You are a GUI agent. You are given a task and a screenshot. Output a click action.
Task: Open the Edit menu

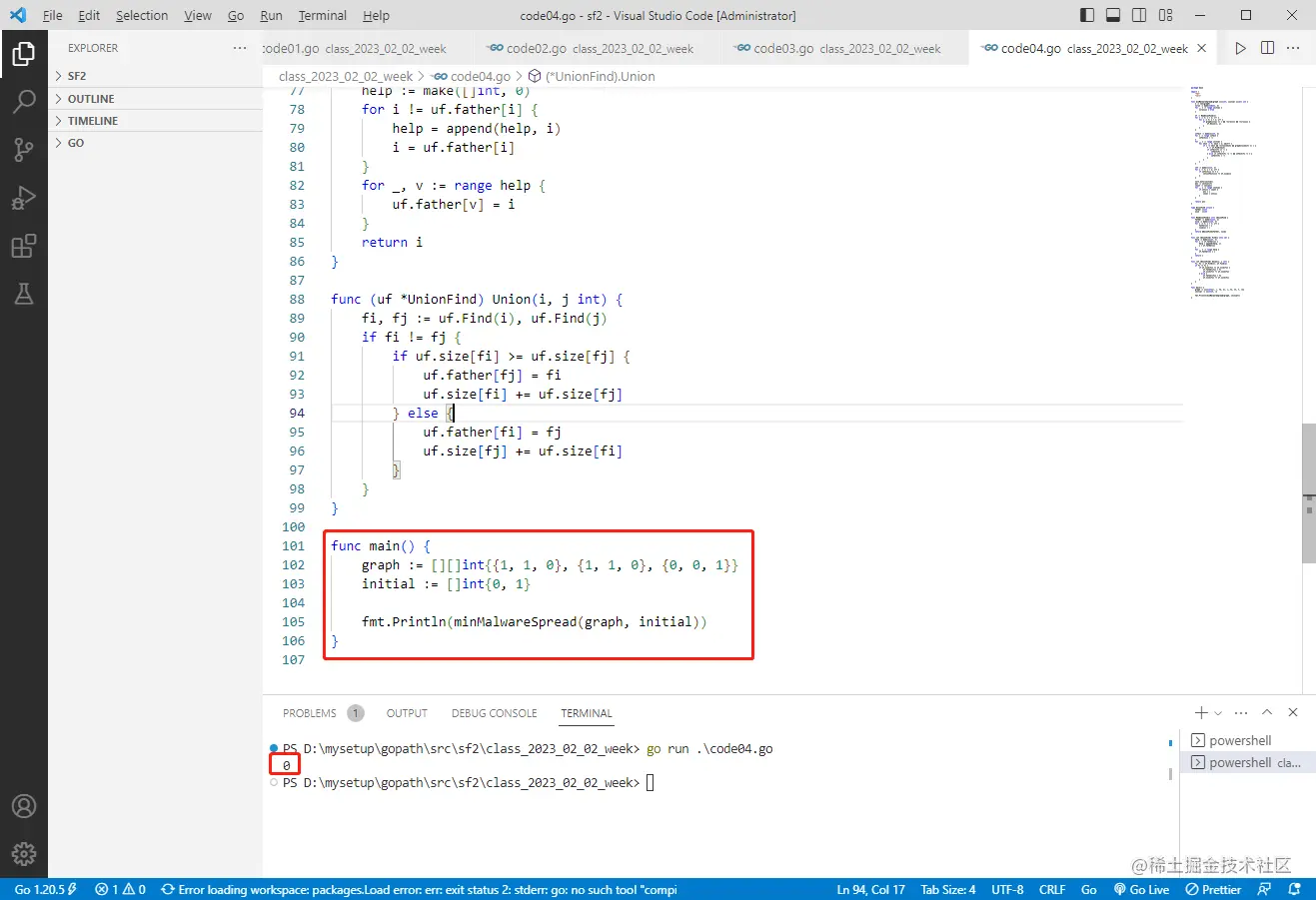pyautogui.click(x=89, y=15)
